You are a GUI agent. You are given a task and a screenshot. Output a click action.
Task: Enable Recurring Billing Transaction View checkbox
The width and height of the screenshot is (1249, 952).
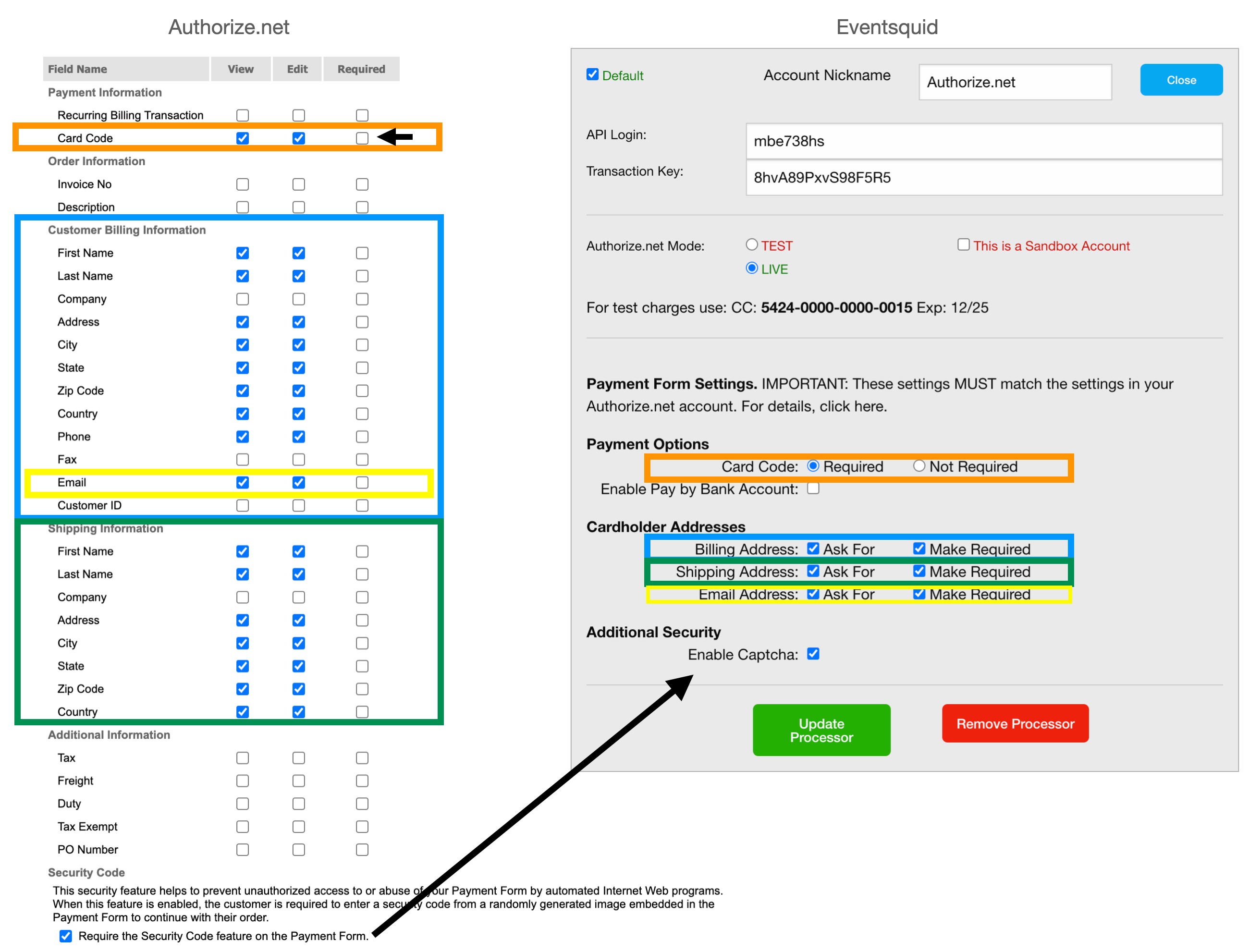[242, 115]
